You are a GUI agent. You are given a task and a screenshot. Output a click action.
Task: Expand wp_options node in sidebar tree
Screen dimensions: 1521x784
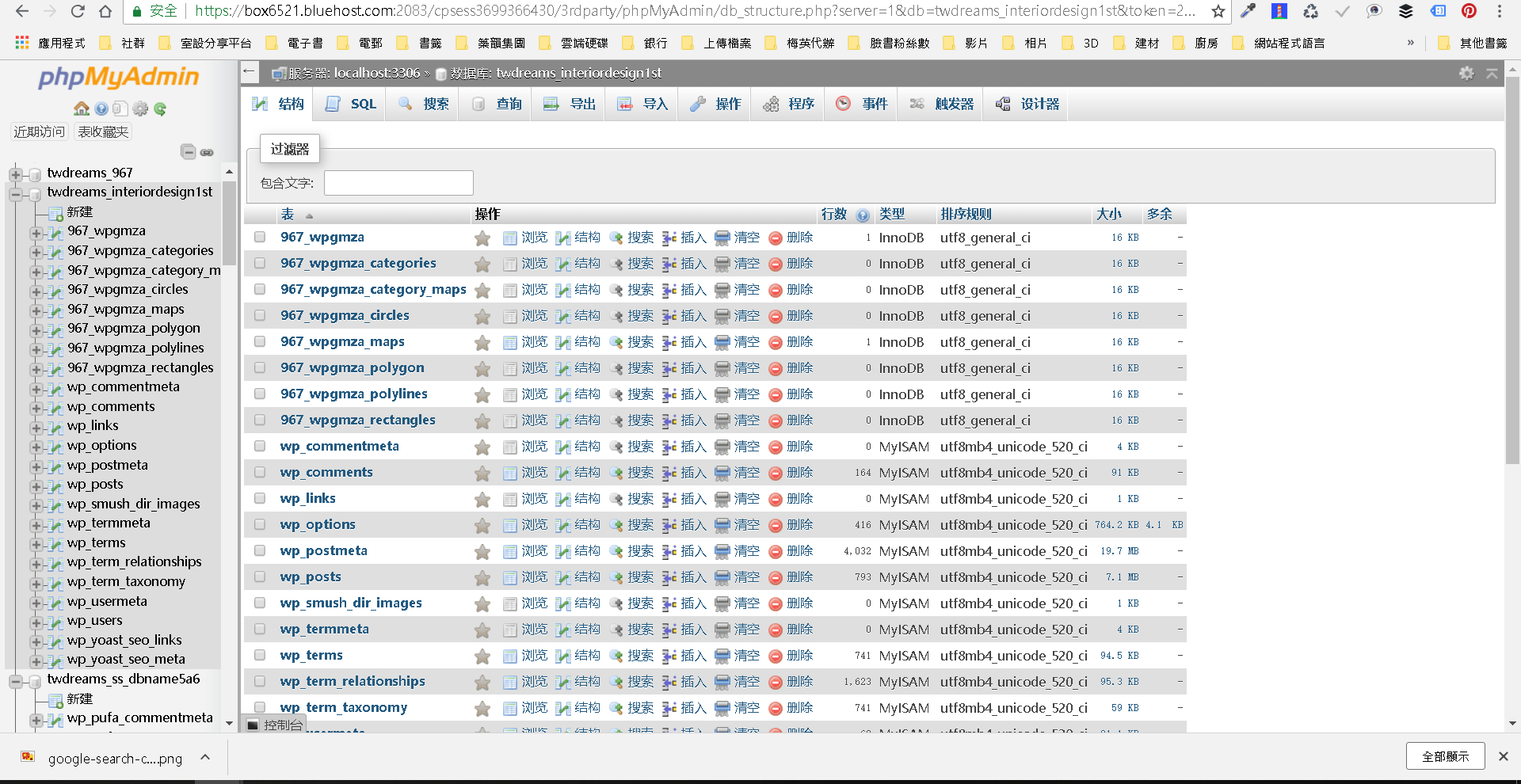coord(36,447)
